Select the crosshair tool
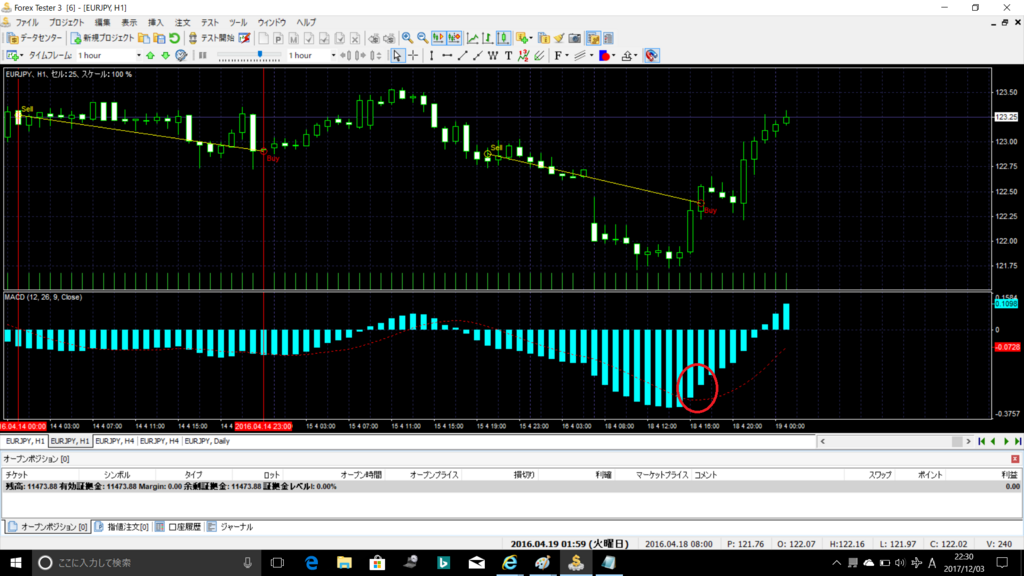 click(x=413, y=56)
